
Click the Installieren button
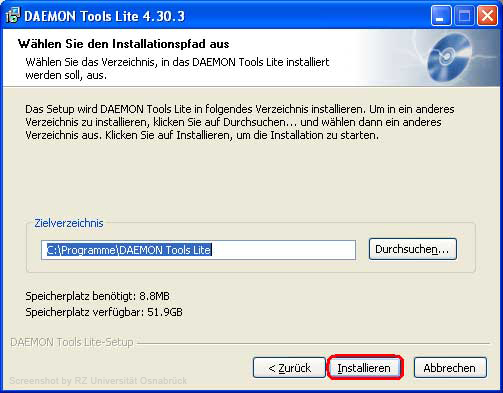click(x=365, y=367)
